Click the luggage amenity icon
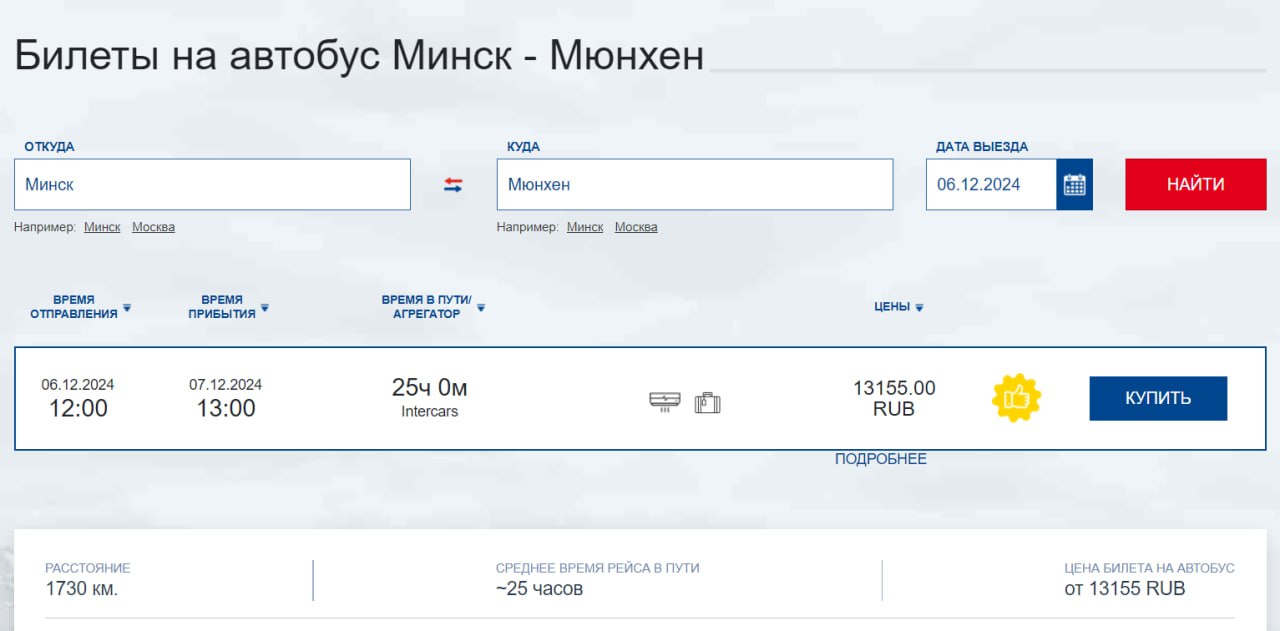 click(708, 402)
